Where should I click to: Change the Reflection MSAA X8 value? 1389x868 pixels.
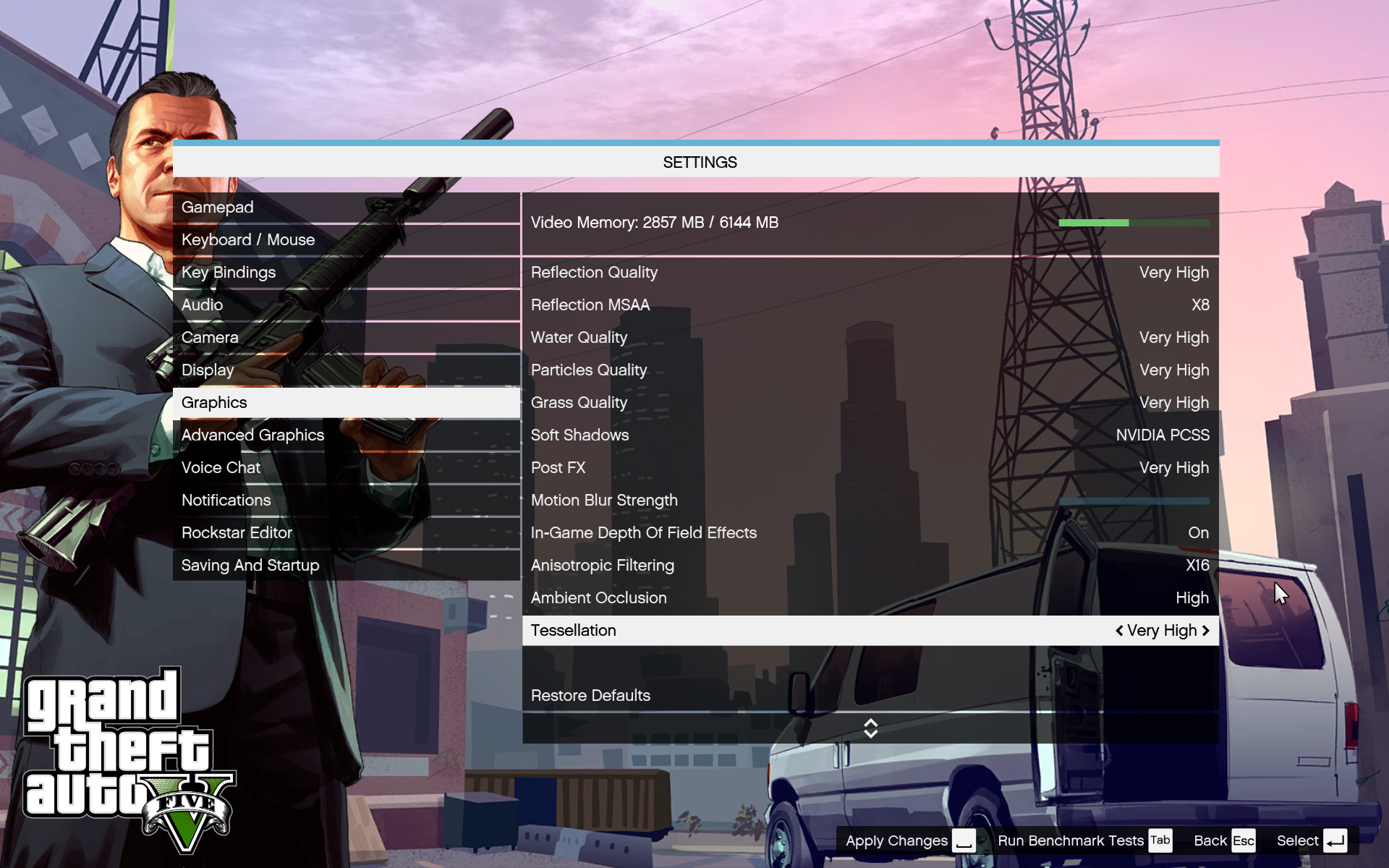[1199, 305]
